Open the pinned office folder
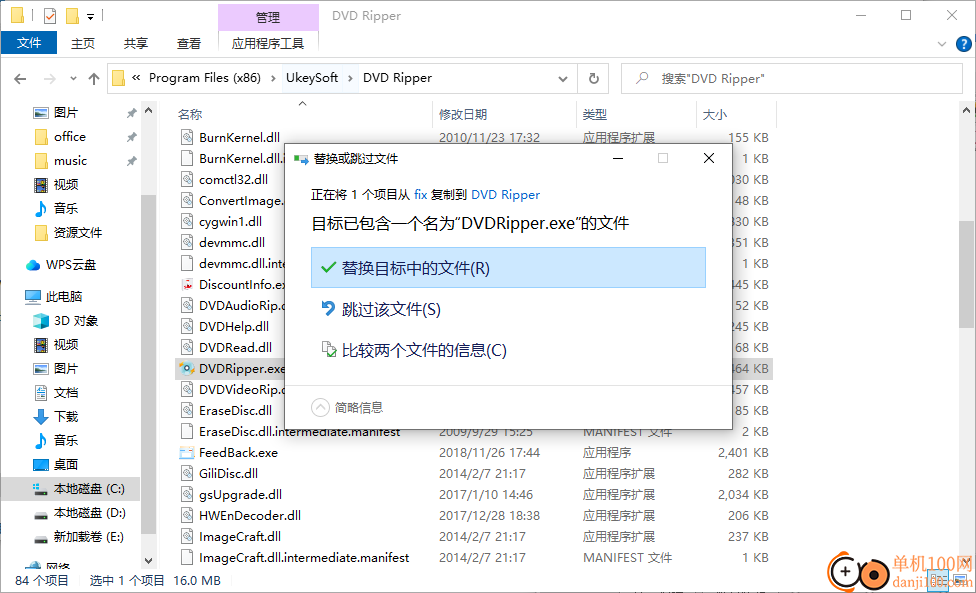This screenshot has width=976, height=593. coord(70,136)
